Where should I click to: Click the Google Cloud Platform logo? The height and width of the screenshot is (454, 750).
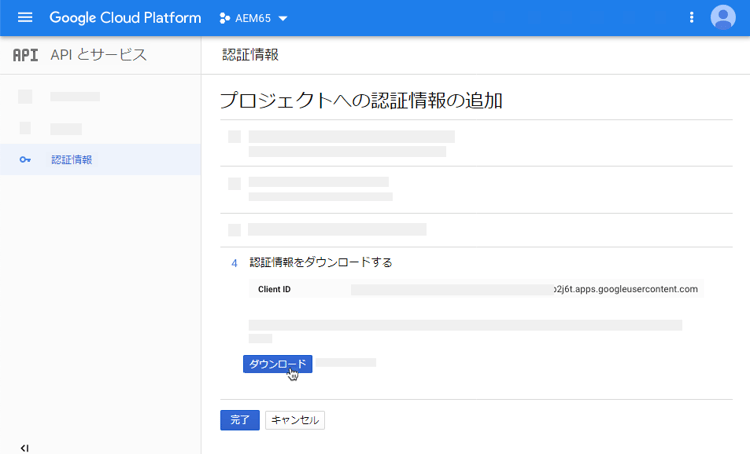point(125,18)
